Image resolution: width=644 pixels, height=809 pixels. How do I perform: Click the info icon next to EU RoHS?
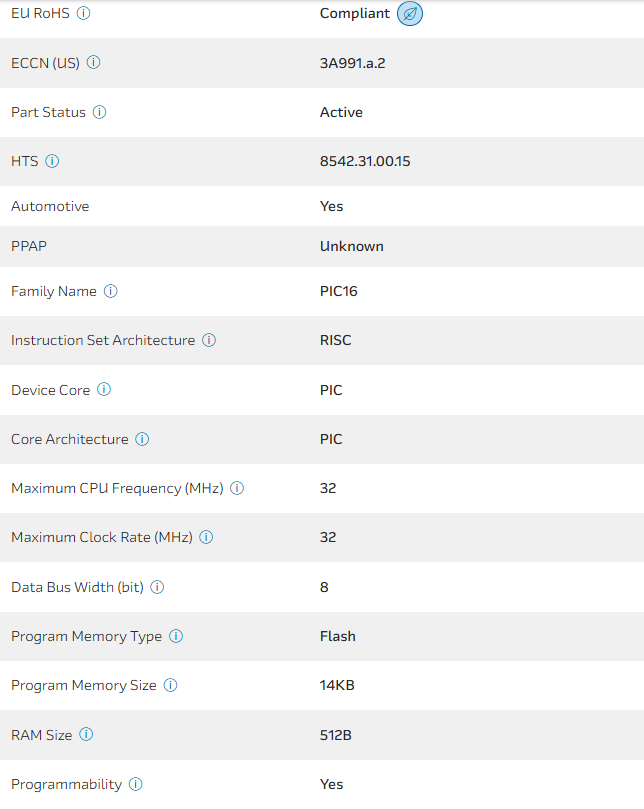coord(84,13)
